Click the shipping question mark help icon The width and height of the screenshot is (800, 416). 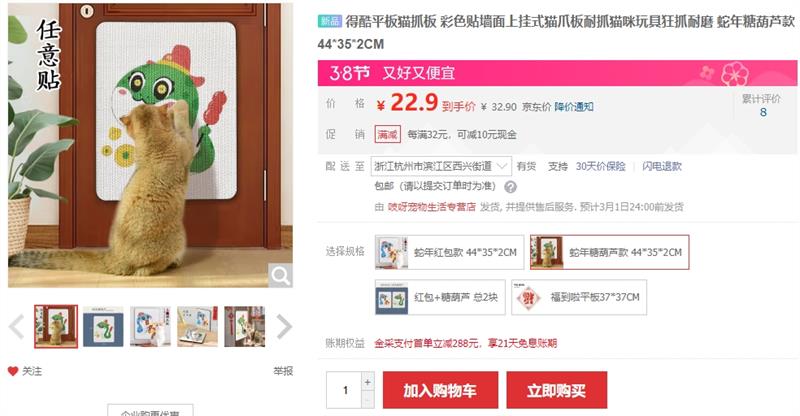[x=510, y=187]
